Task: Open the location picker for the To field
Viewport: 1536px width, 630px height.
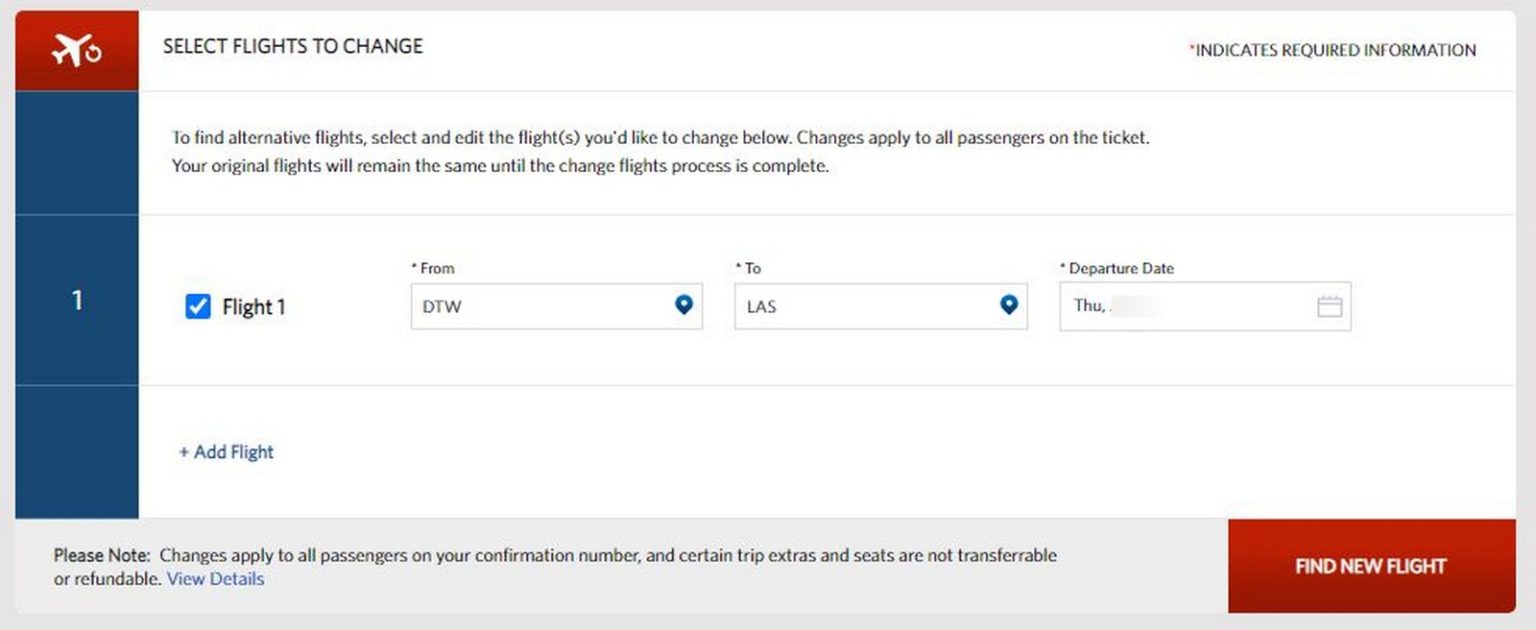Action: [x=1009, y=306]
